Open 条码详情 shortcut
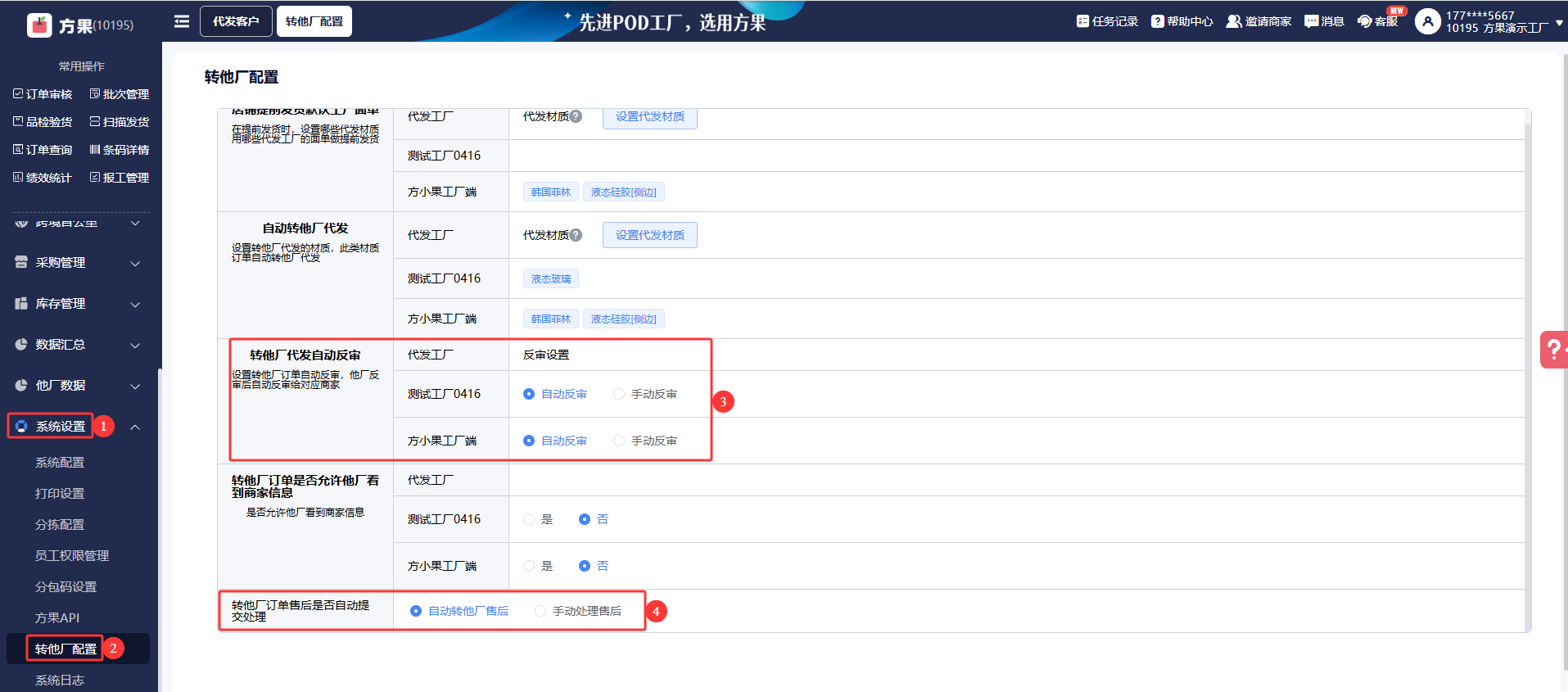1568x692 pixels. coord(120,150)
